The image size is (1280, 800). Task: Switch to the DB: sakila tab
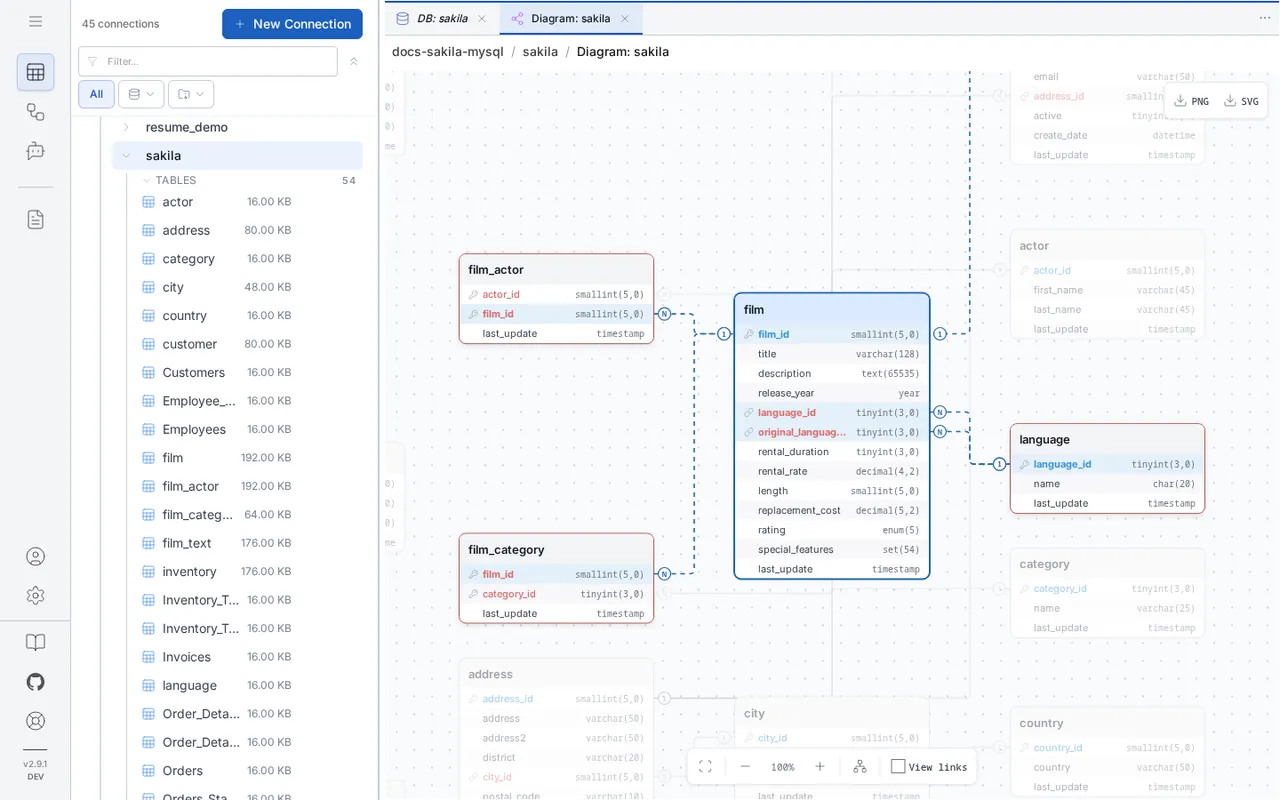(x=442, y=18)
